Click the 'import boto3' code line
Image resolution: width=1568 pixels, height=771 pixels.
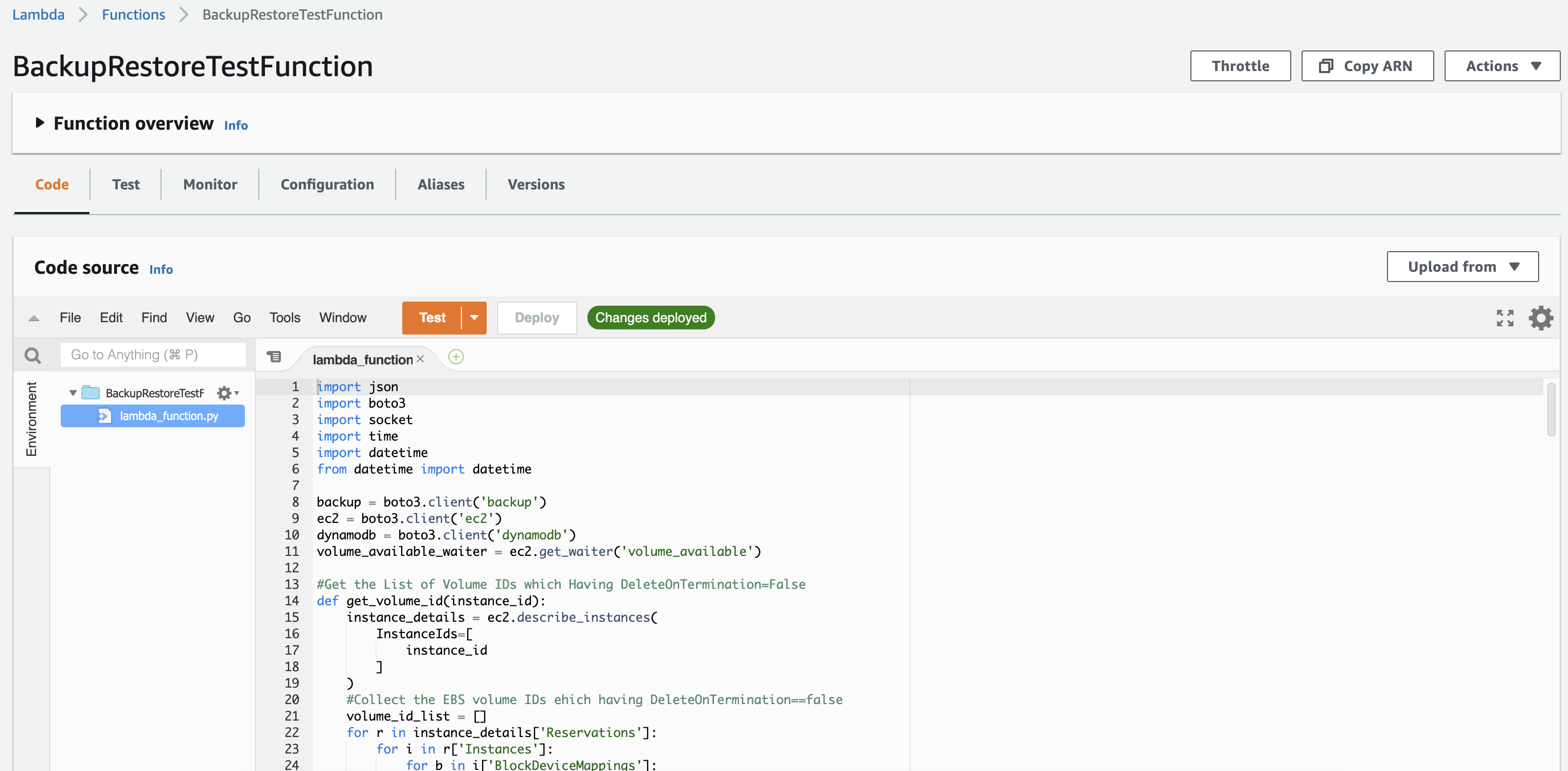(x=361, y=403)
